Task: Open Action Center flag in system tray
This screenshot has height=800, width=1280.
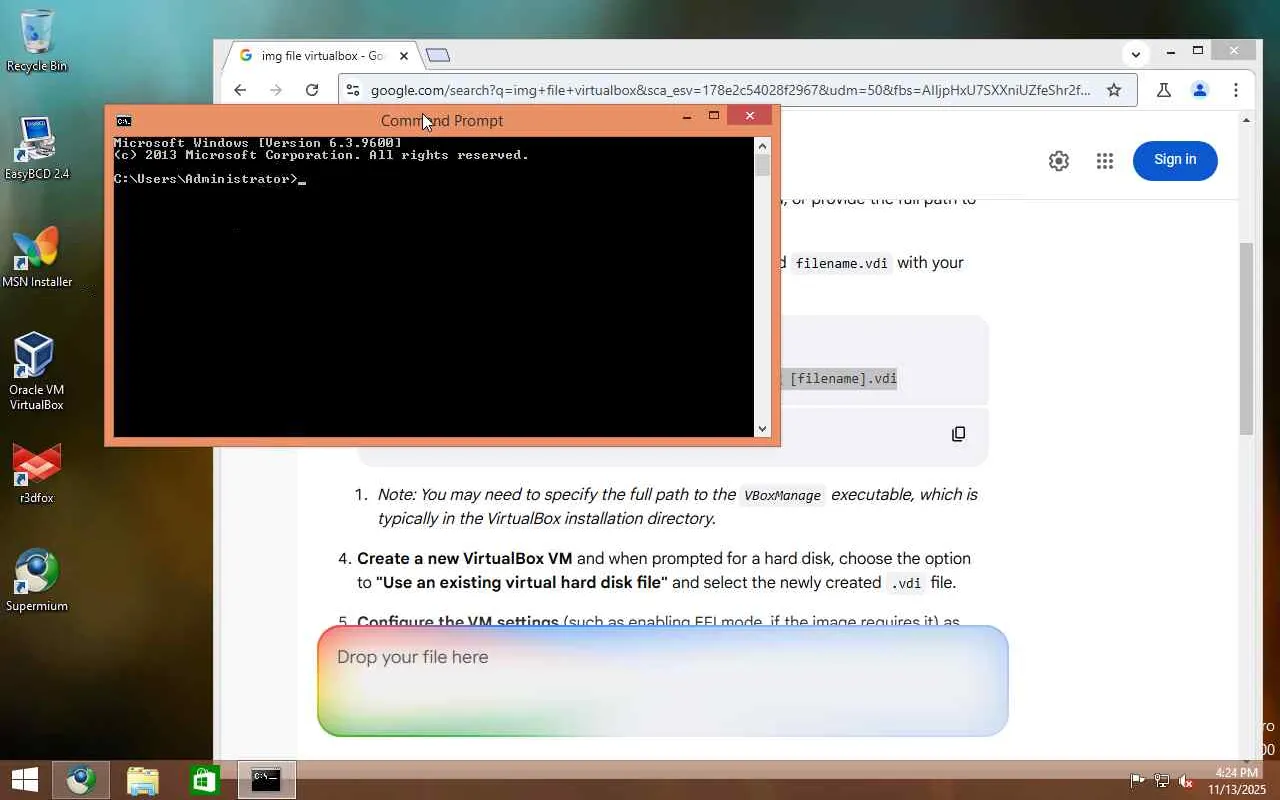Action: pos(1138,781)
